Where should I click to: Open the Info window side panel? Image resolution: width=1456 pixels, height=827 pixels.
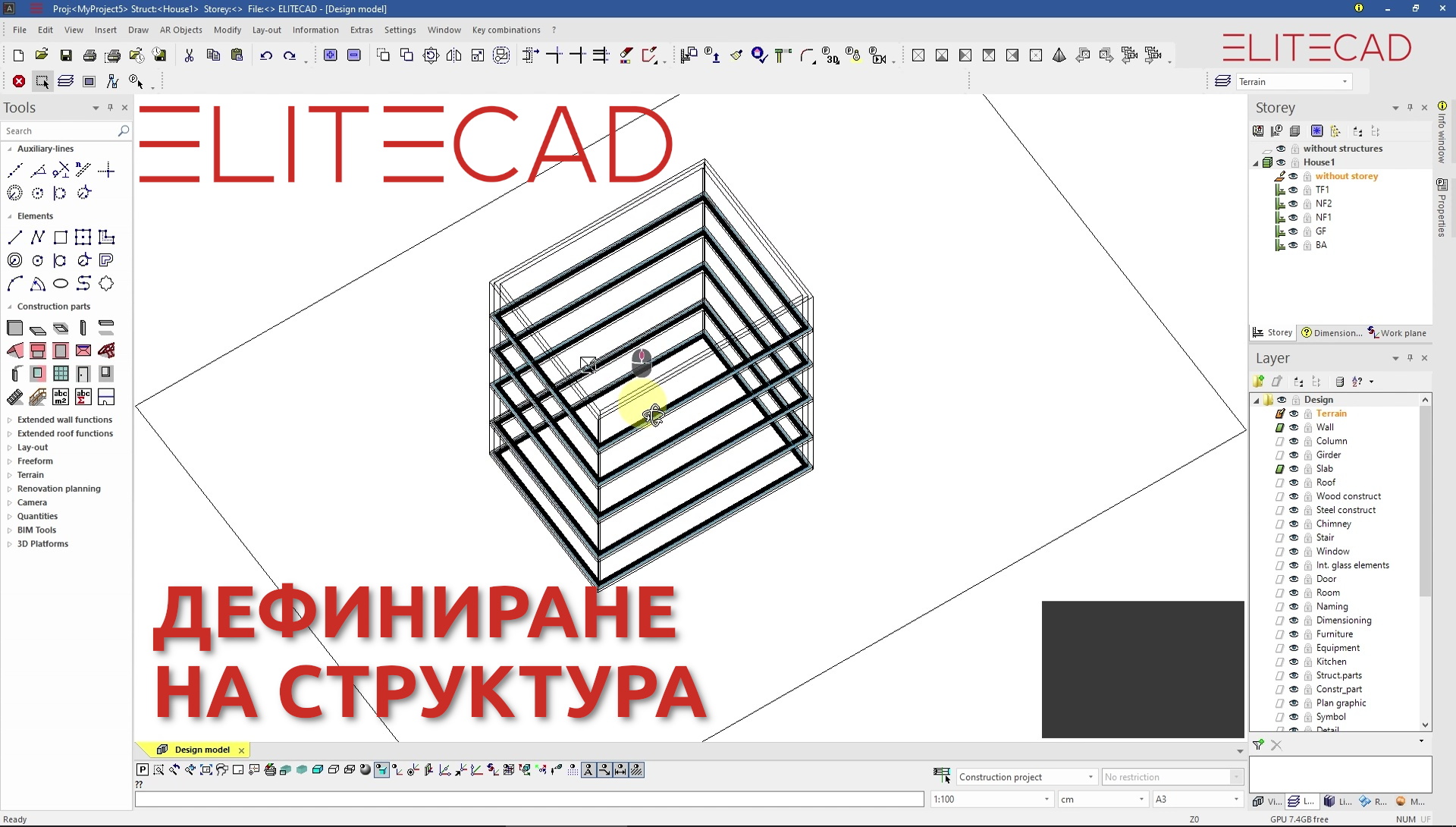(x=1442, y=132)
